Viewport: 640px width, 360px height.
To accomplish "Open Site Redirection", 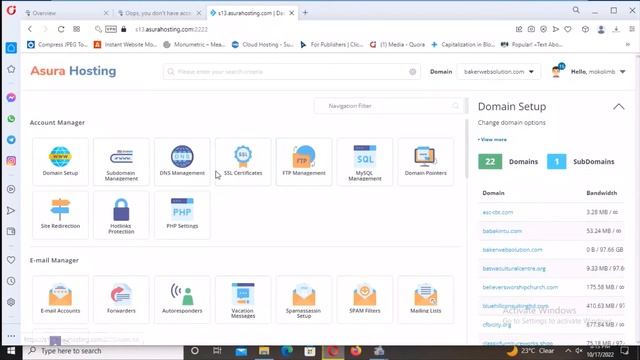I will pos(60,215).
